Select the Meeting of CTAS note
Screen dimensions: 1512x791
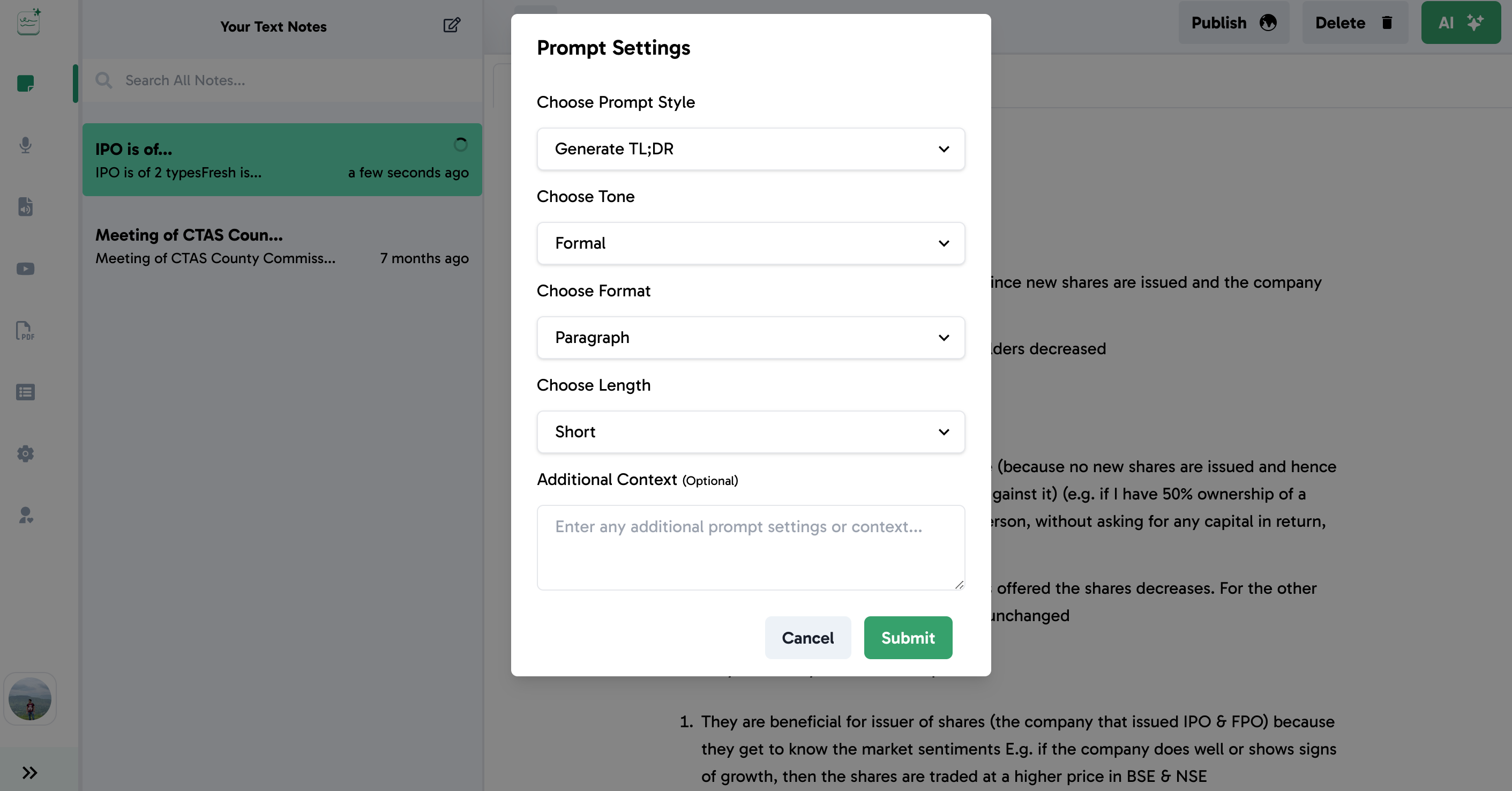(282, 246)
